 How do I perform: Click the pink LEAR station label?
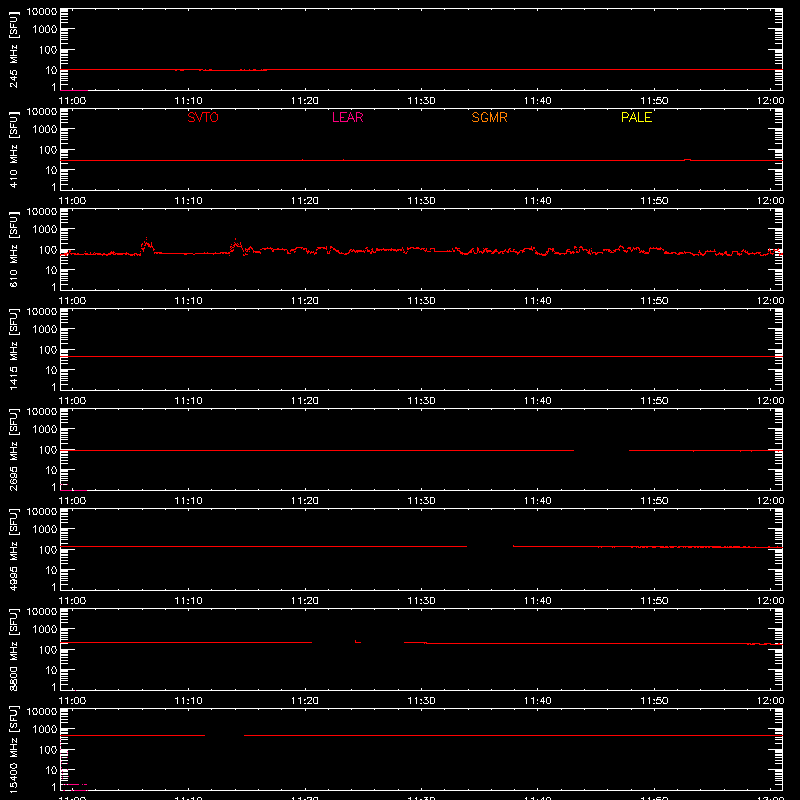347,117
